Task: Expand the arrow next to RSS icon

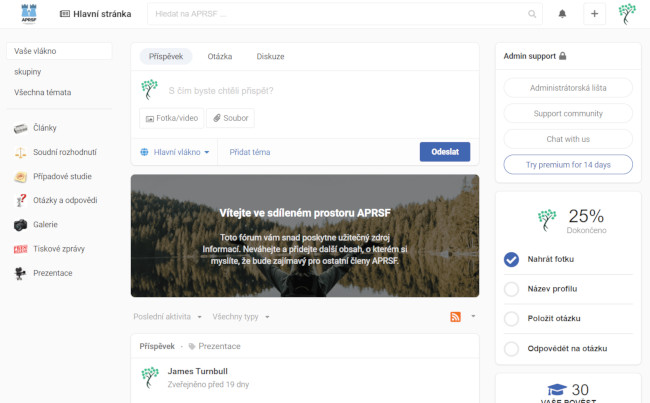Action: pos(473,316)
